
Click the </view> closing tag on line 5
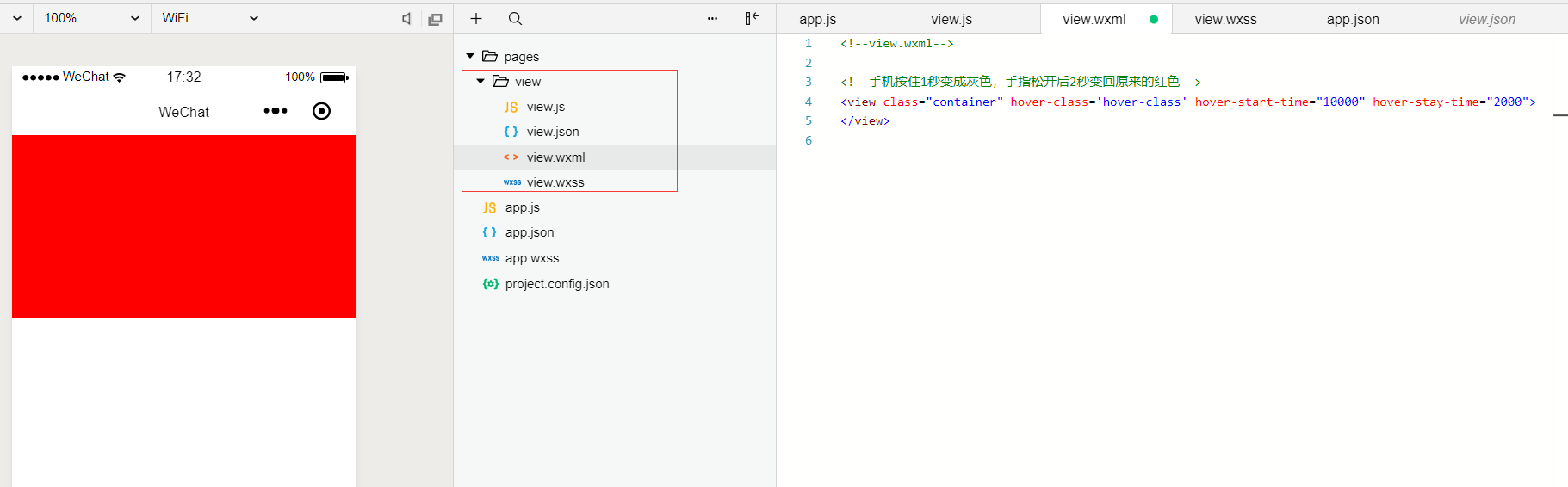(865, 121)
